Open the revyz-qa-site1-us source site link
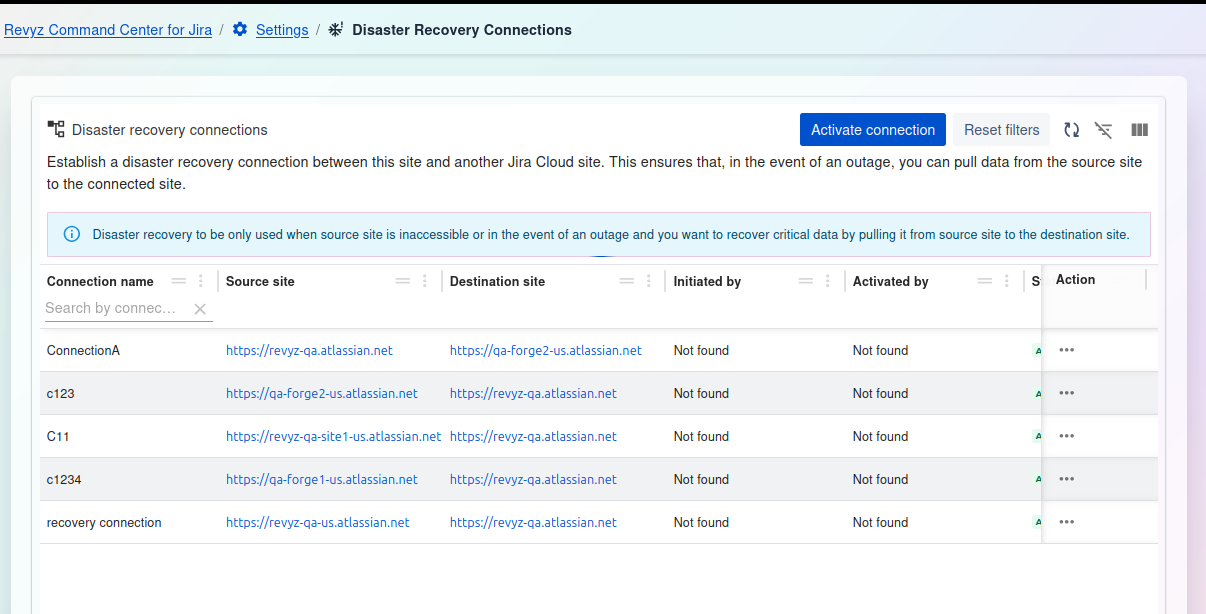The width and height of the screenshot is (1206, 614). coord(333,436)
